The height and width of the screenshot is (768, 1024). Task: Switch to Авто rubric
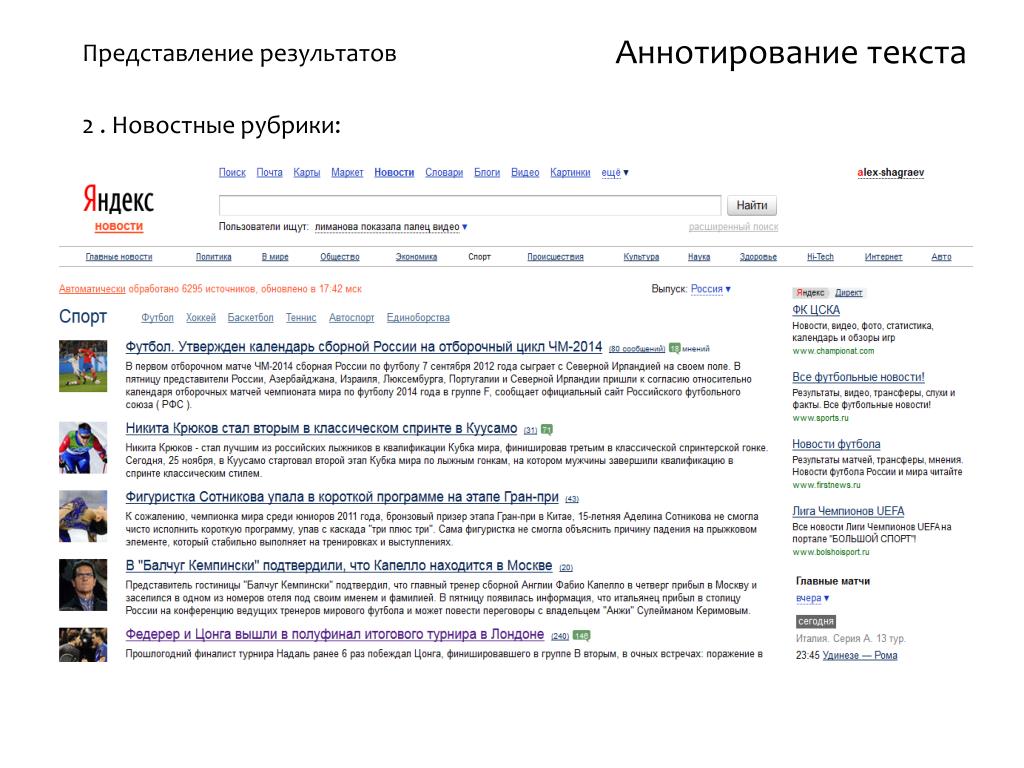tap(941, 257)
